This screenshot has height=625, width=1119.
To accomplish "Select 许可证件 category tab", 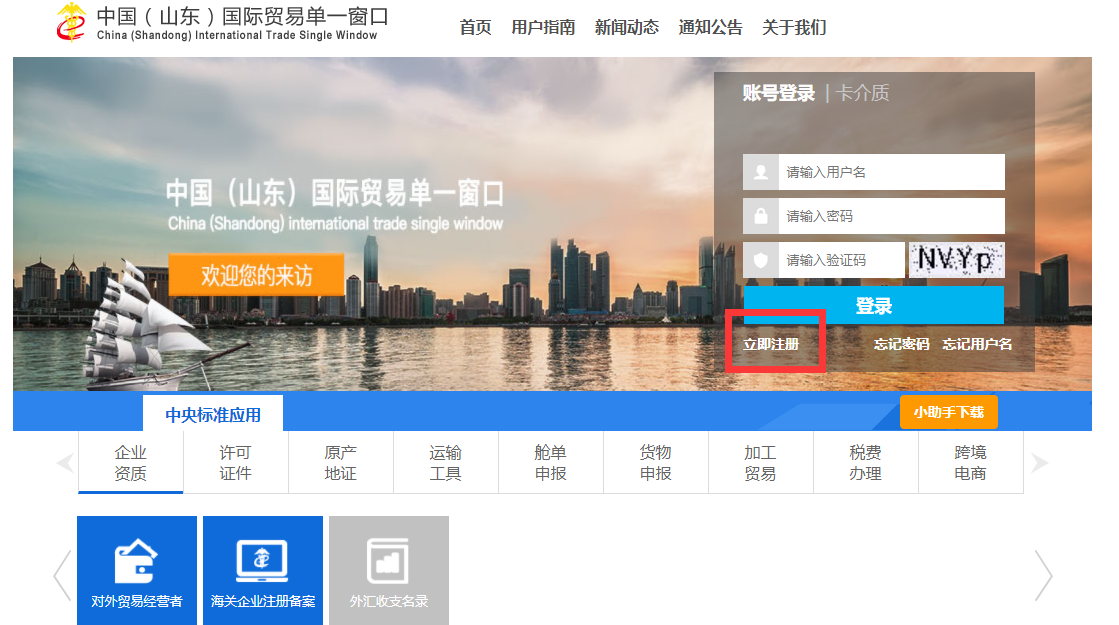I will pos(236,462).
